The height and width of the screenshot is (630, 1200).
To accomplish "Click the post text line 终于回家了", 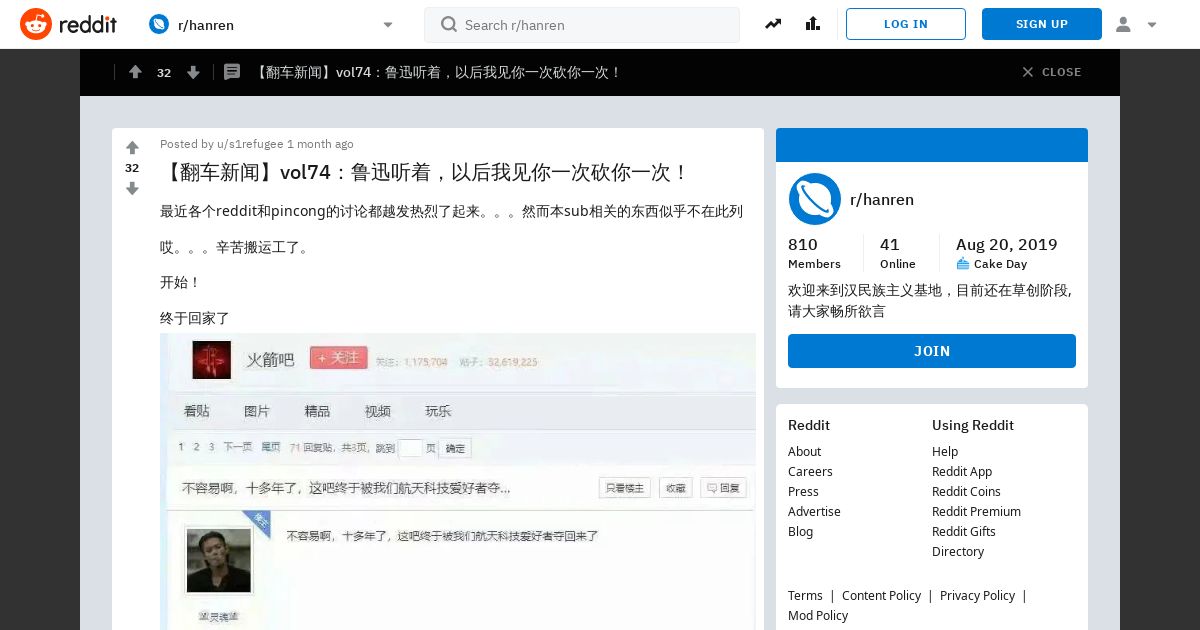I will coord(195,318).
